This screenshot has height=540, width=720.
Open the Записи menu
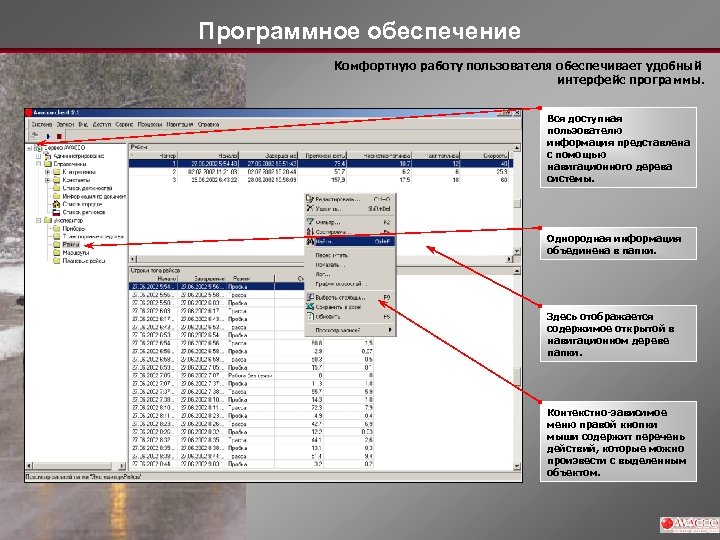pos(66,124)
